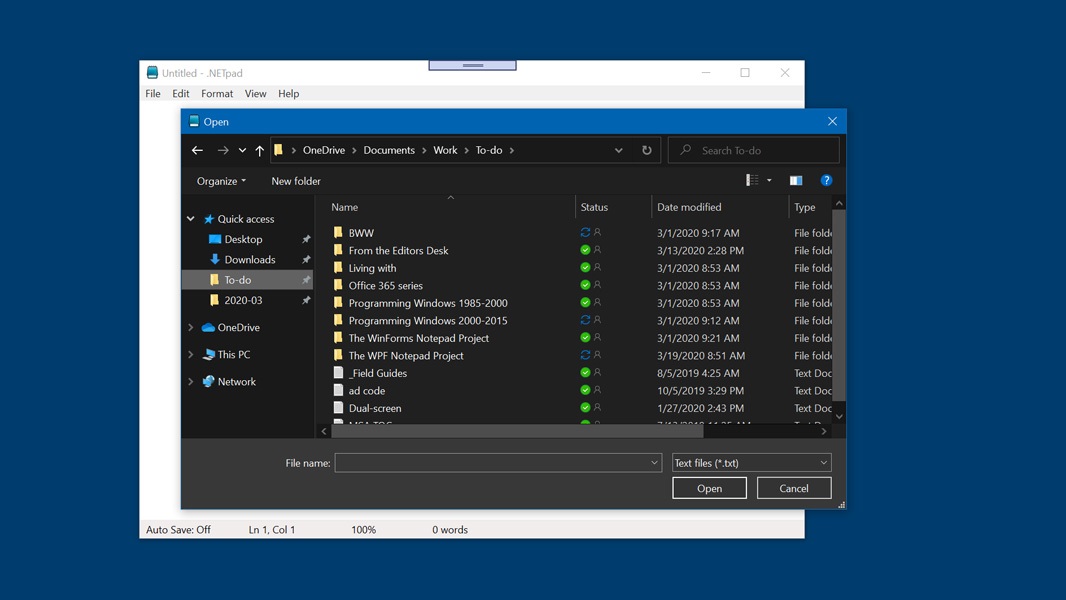
Task: Expand the OneDrive tree node
Action: coord(191,327)
